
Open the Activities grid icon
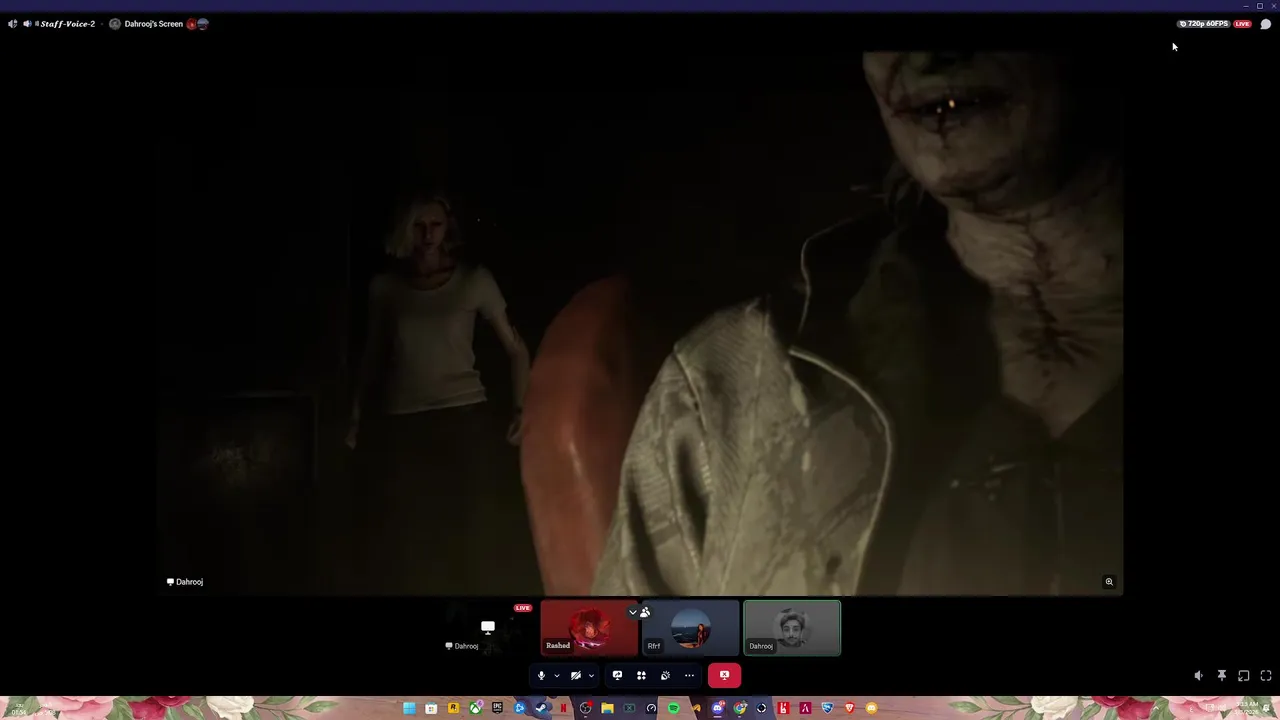pyautogui.click(x=641, y=675)
